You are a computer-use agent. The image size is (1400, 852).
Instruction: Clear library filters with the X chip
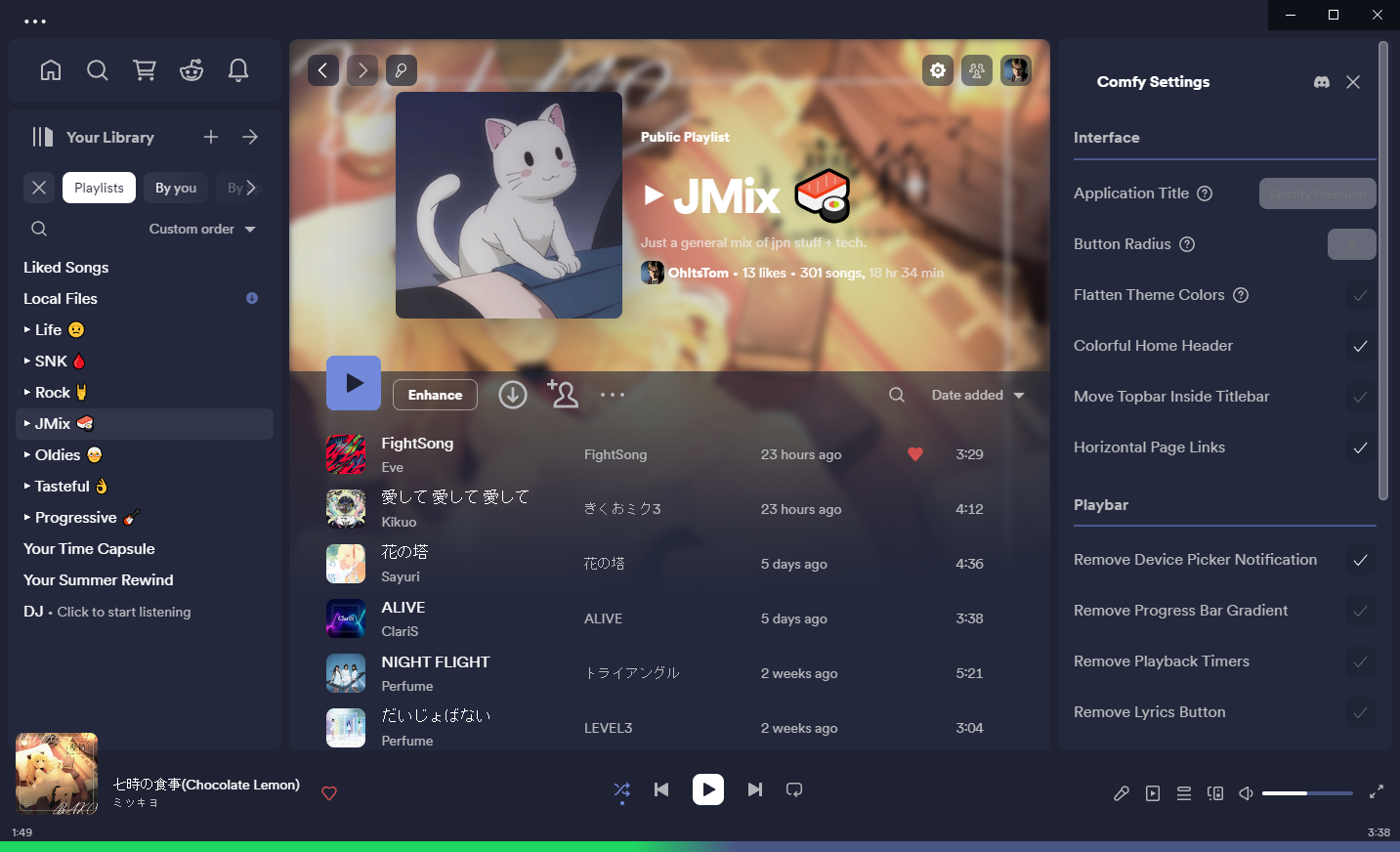click(x=39, y=188)
